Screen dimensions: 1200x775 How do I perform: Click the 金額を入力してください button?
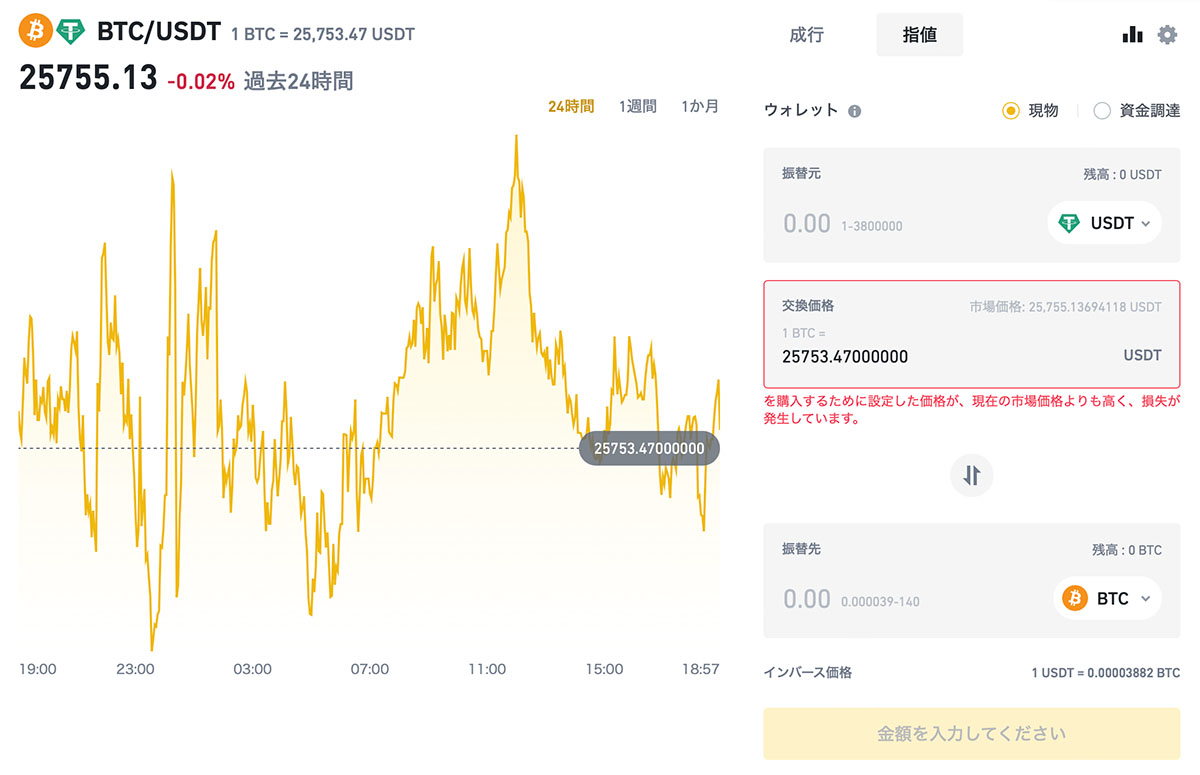pos(972,734)
